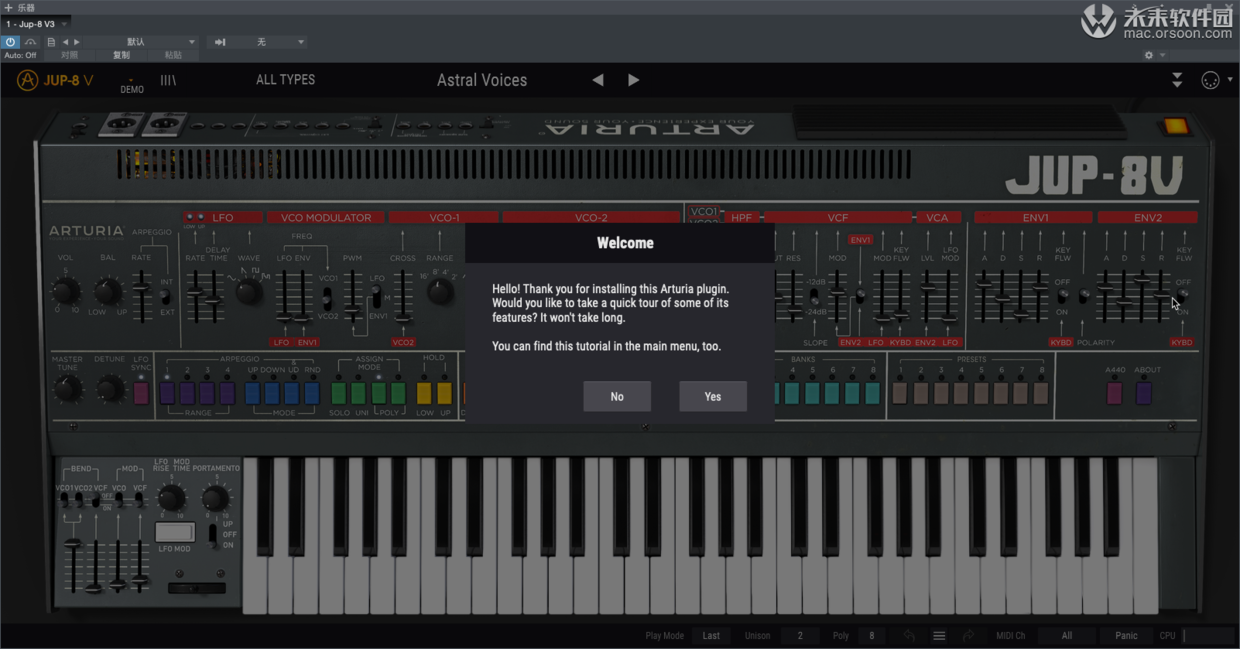Open the DEMO menu dropdown
This screenshot has width=1240, height=649.
pos(131,85)
